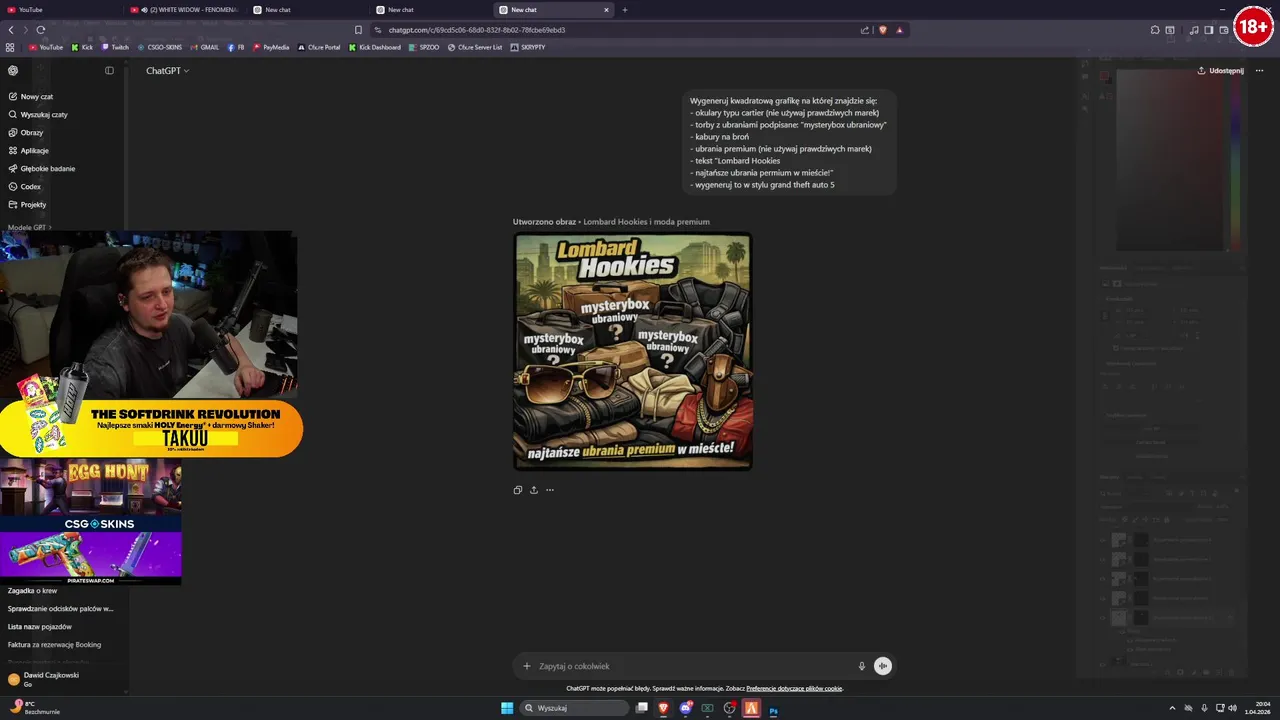The image size is (1280, 720).
Task: Click the Brave Rewards triangle icon
Action: point(900,30)
